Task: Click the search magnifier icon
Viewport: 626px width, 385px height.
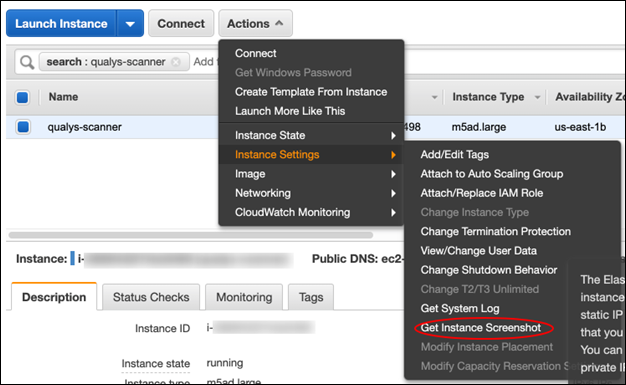Action: click(x=27, y=62)
